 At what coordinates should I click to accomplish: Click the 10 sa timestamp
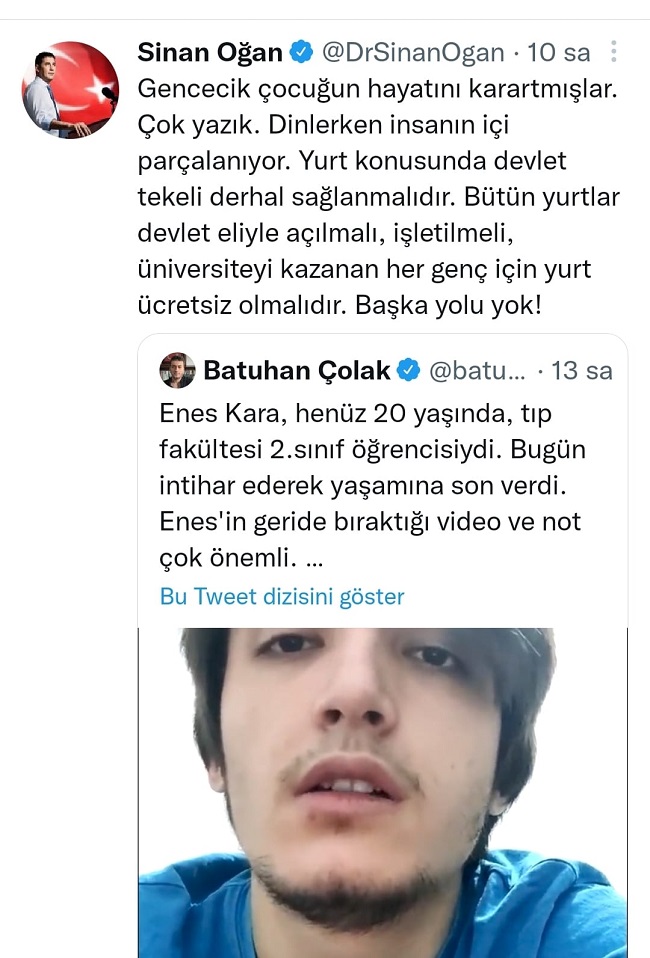coord(558,53)
